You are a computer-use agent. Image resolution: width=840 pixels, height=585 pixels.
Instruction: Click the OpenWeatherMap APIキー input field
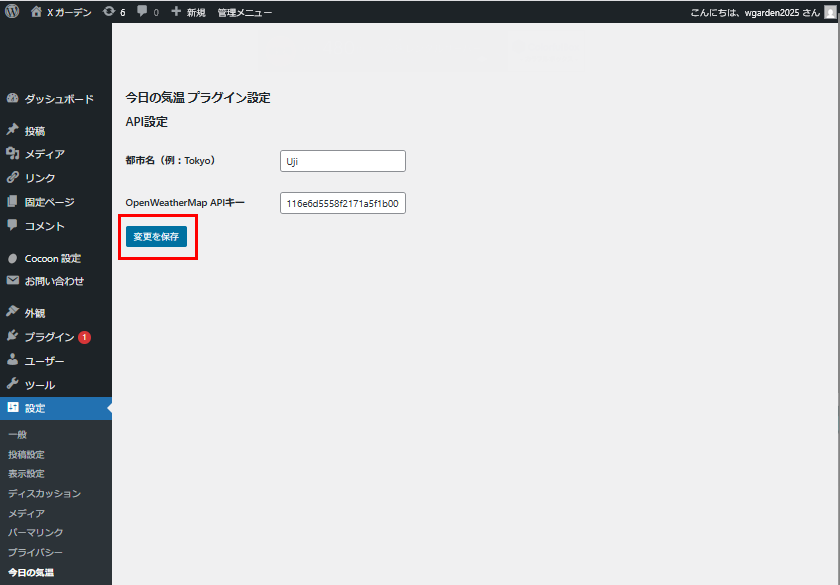343,204
